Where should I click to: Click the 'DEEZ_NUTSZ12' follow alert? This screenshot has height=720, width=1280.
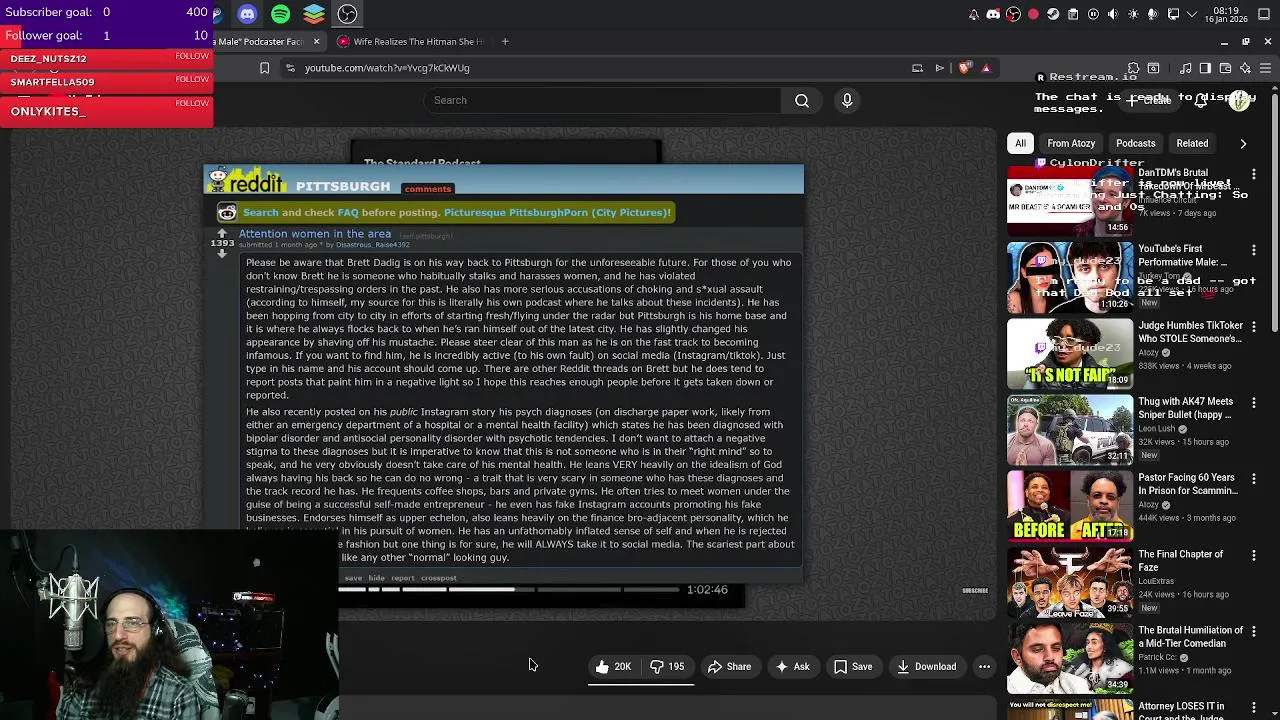(x=106, y=59)
